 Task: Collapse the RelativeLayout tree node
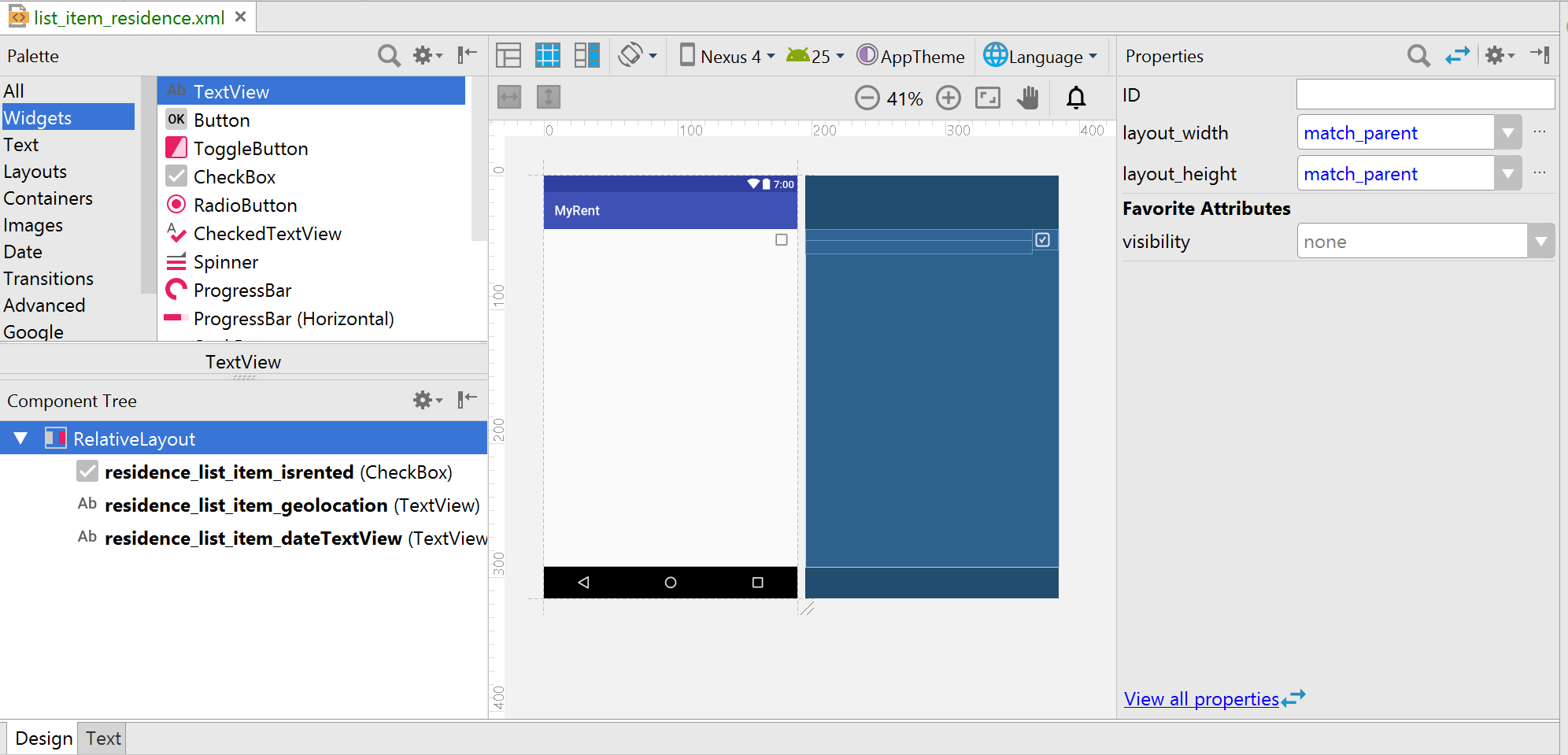21,439
